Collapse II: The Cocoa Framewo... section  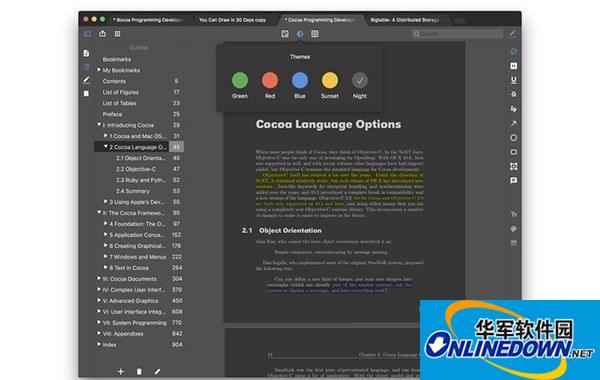click(x=99, y=212)
